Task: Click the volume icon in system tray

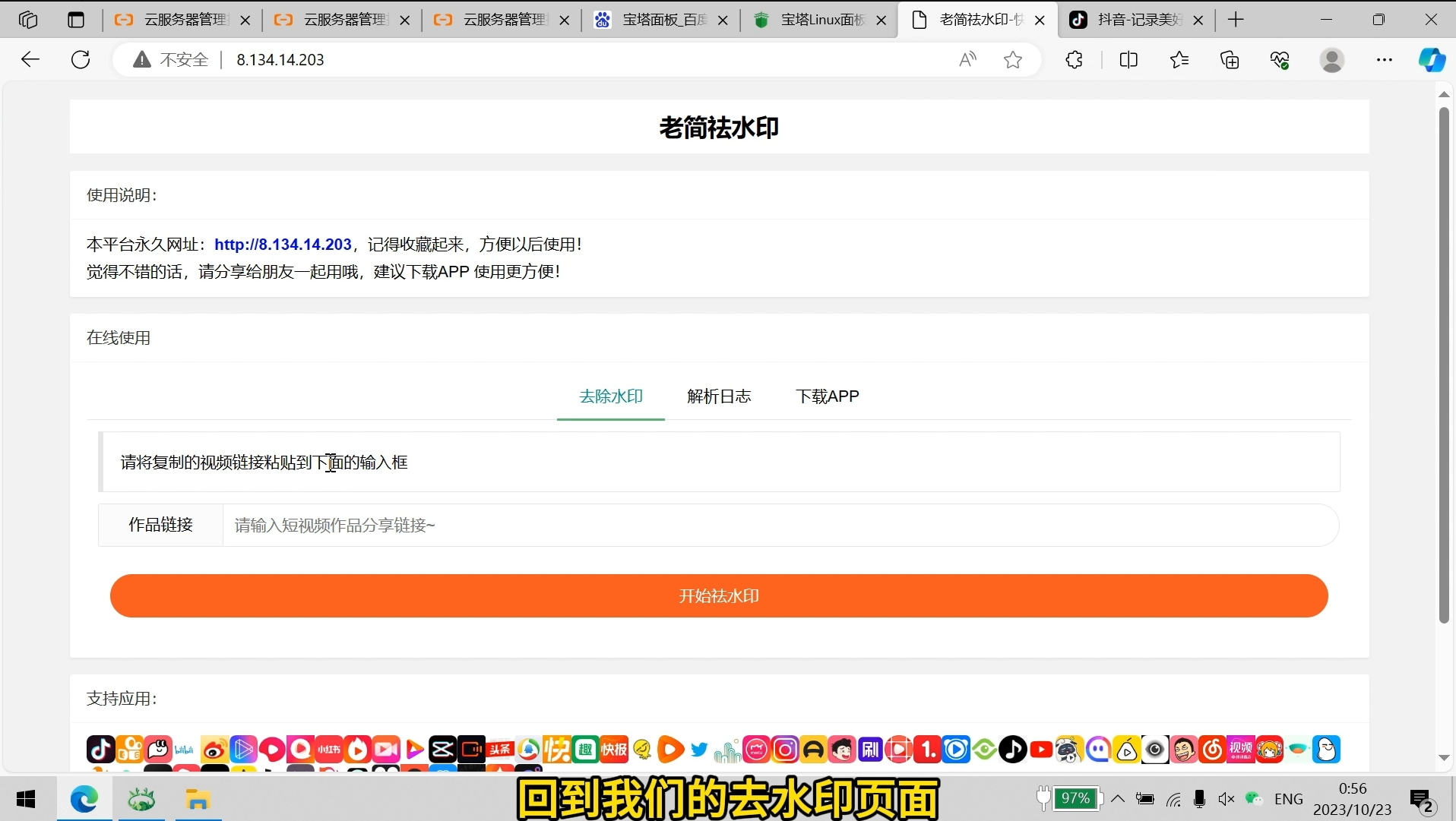Action: coord(1227,799)
